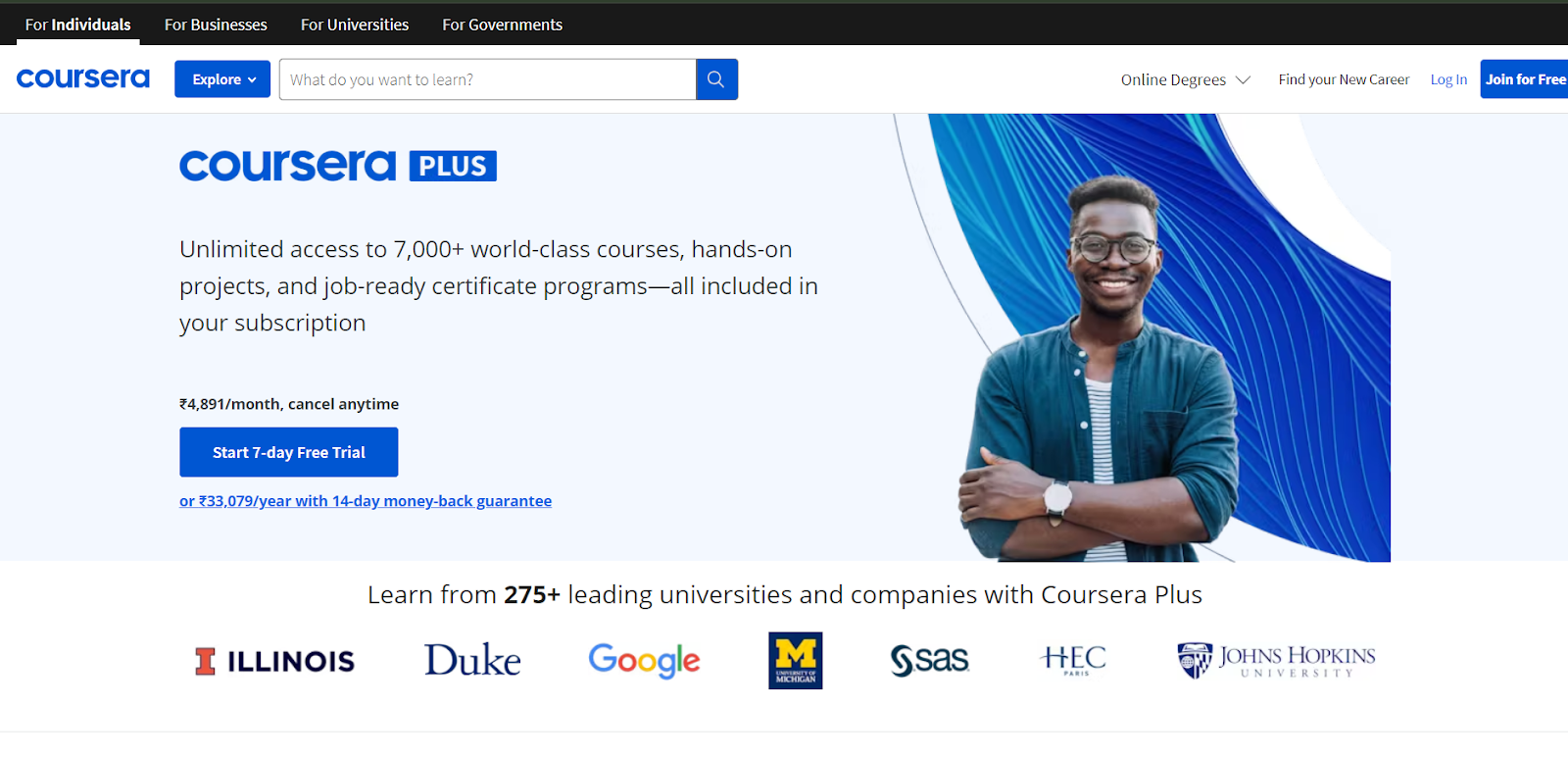This screenshot has width=1568, height=758.
Task: Select the Duke university logo
Action: 472,660
